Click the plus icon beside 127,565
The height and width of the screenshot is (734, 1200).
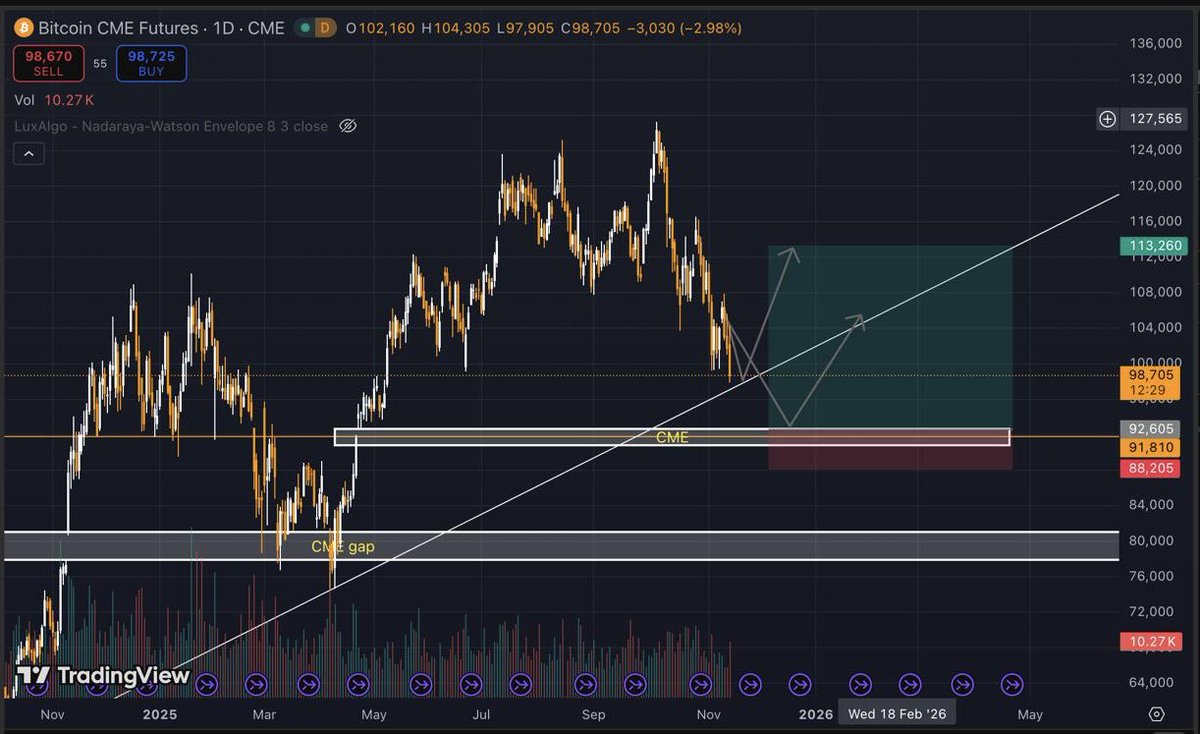1107,119
